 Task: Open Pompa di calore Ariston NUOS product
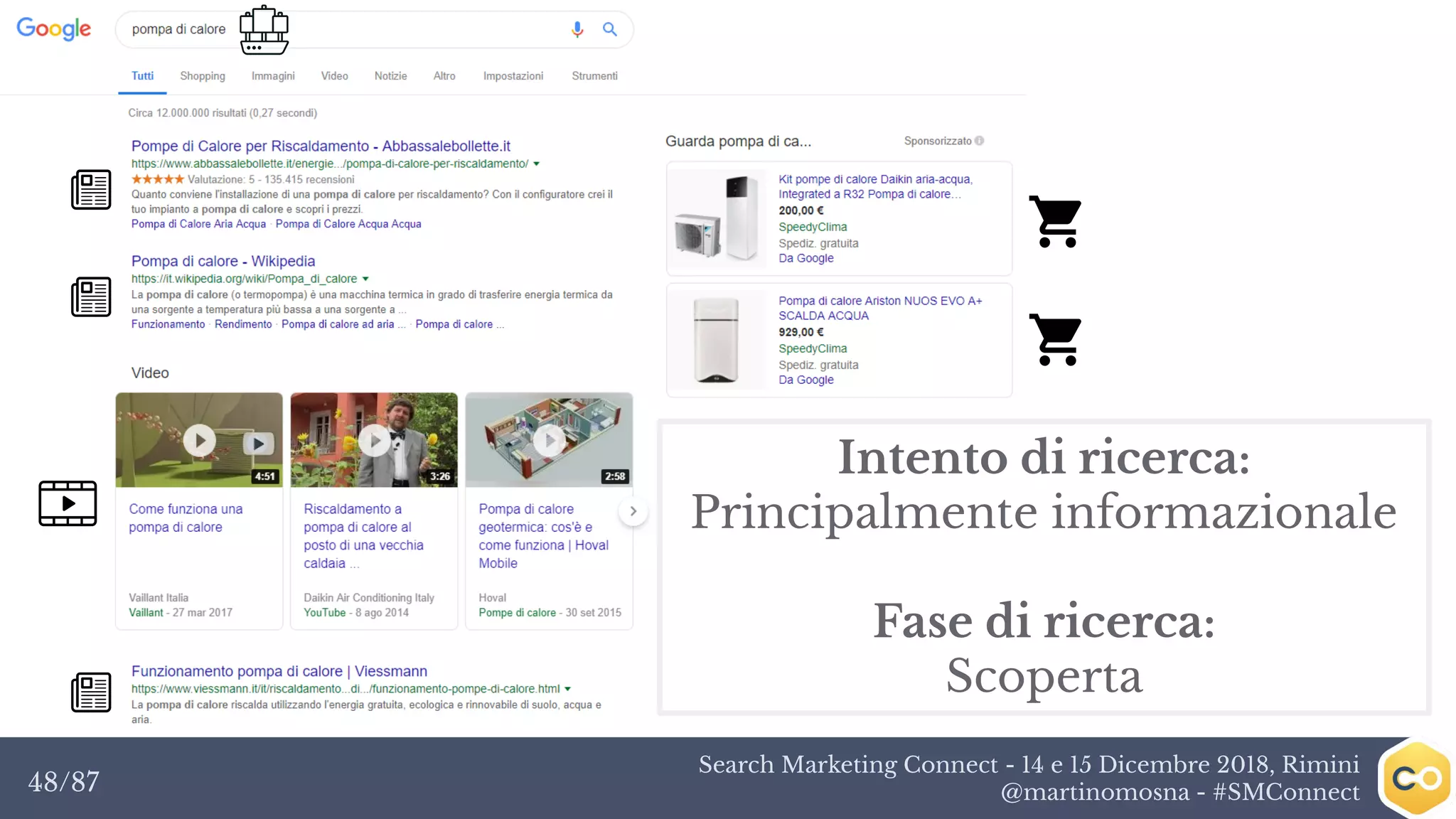(x=880, y=309)
